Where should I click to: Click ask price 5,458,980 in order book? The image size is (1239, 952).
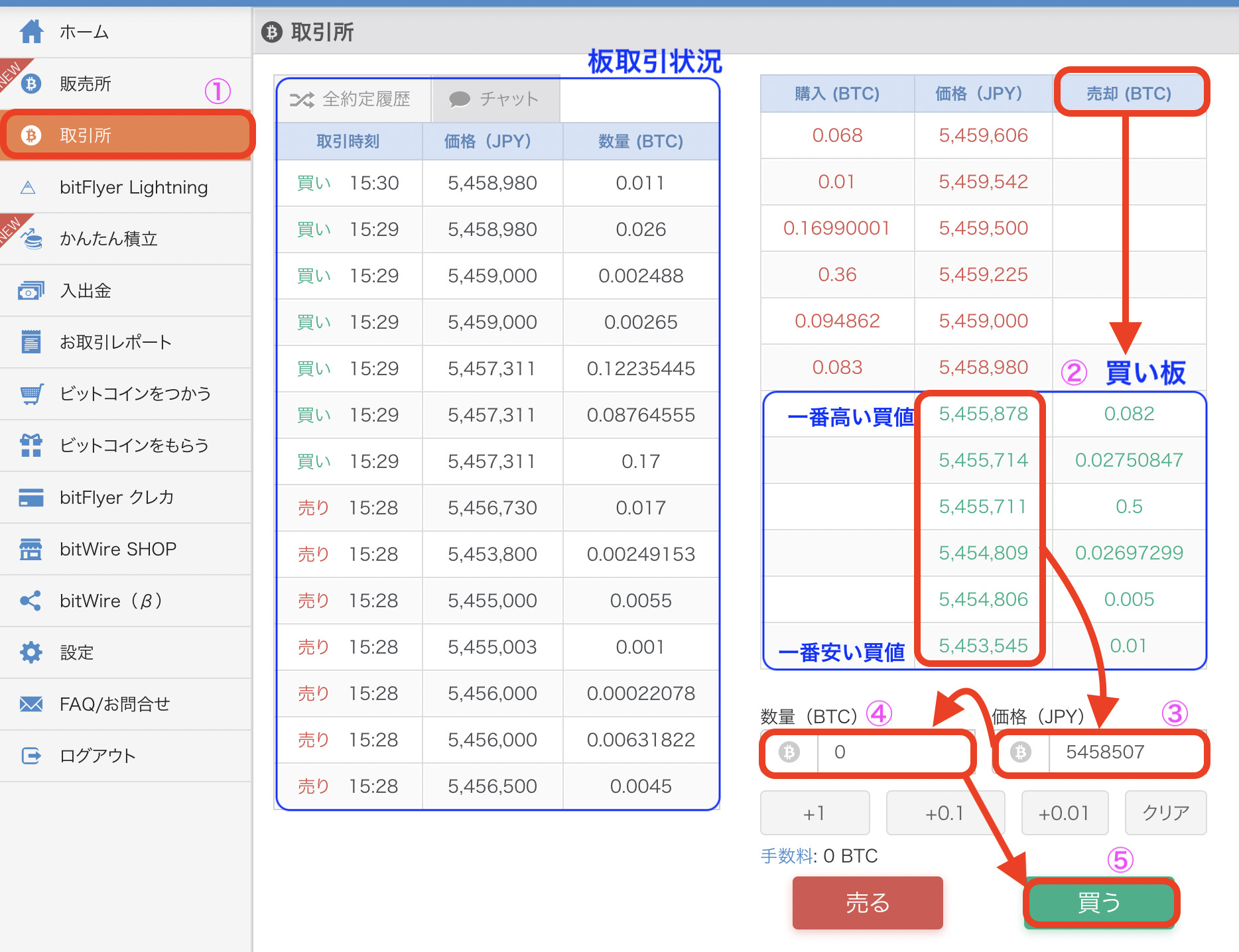[983, 367]
